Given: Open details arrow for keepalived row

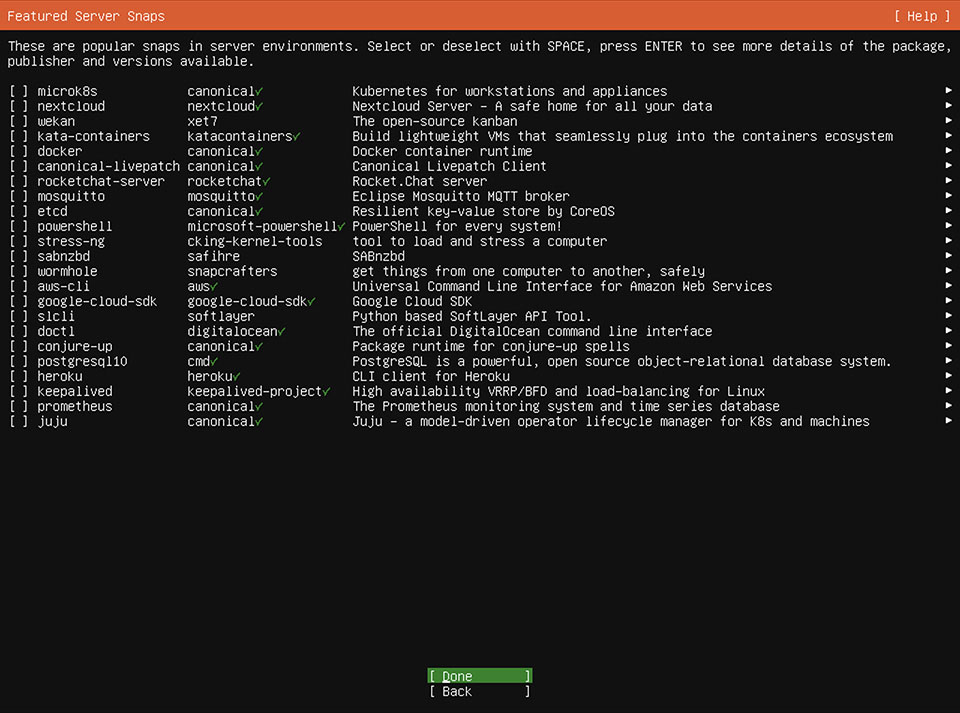Looking at the screenshot, I should click(948, 390).
